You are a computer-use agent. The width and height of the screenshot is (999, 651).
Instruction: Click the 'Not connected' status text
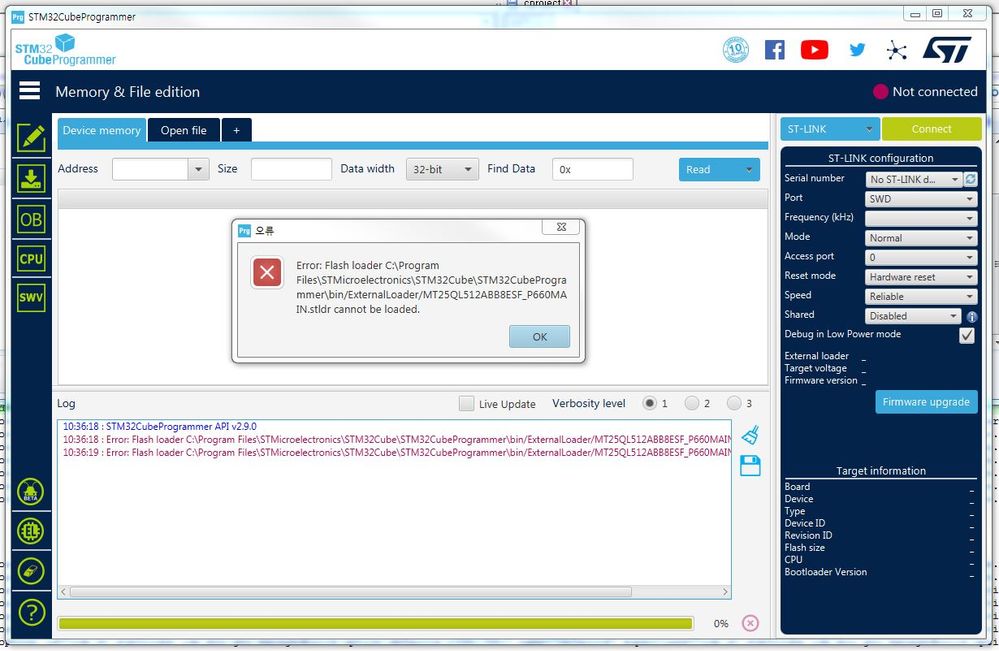click(x=935, y=92)
